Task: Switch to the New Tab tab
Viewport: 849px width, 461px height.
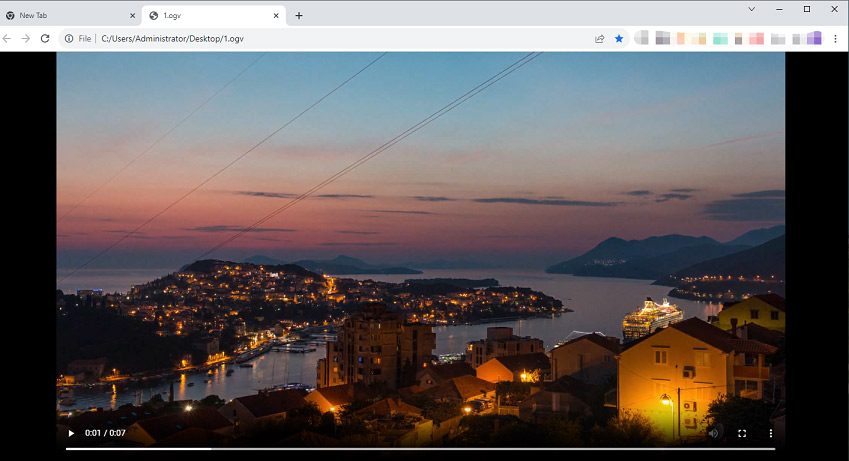Action: click(x=71, y=16)
